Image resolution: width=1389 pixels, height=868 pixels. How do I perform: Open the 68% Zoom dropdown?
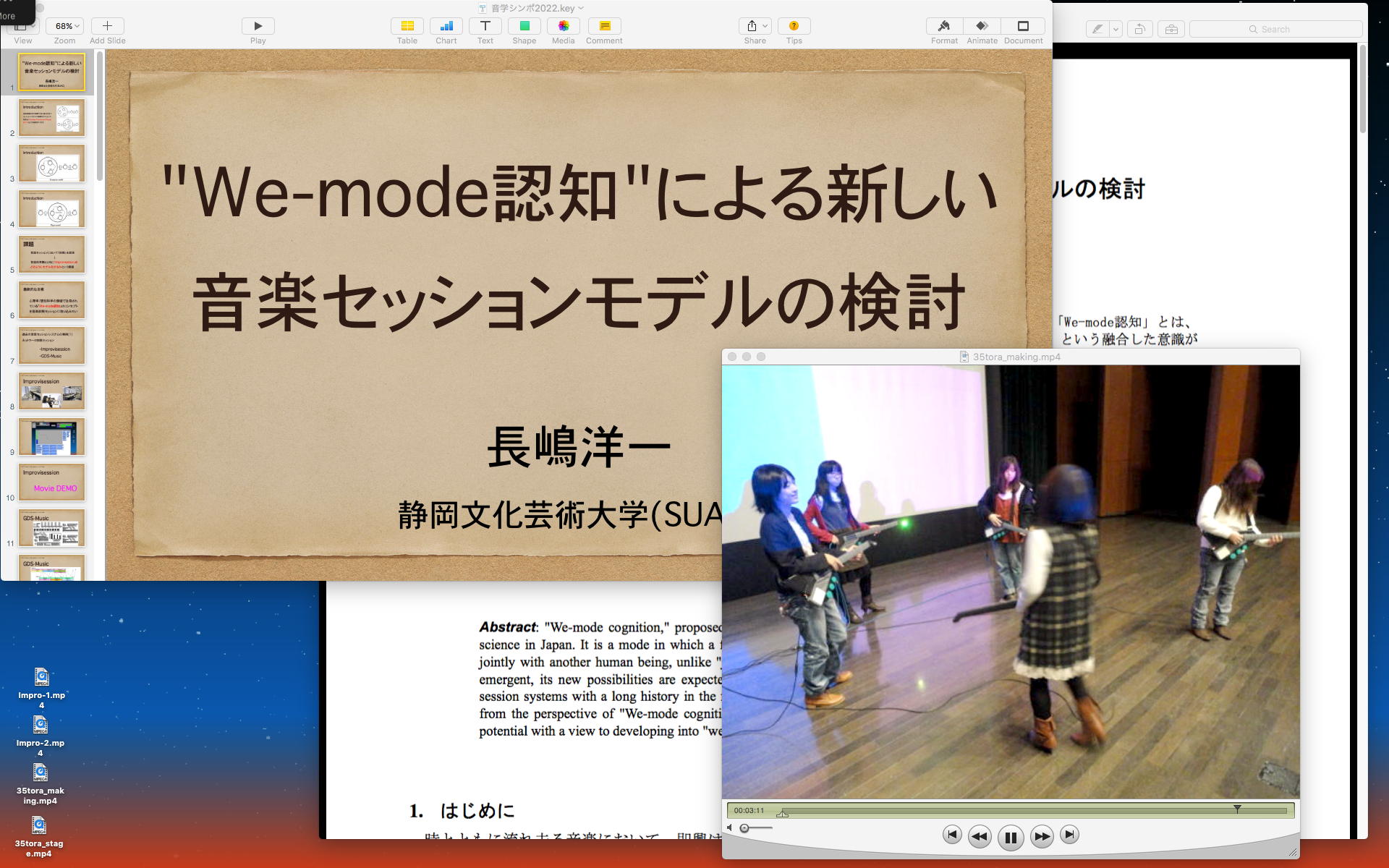[x=64, y=27]
